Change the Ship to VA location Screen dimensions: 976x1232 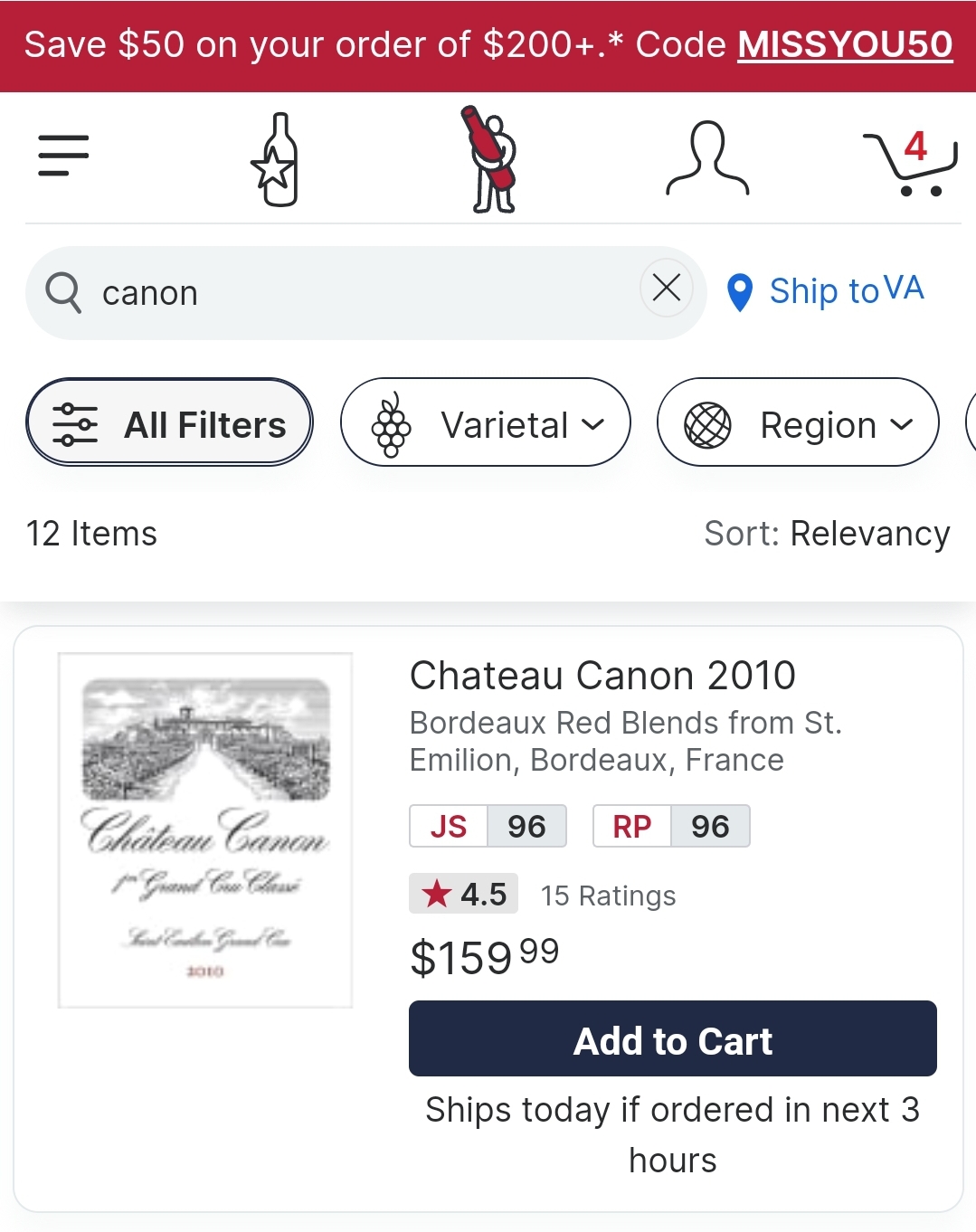[x=847, y=290]
